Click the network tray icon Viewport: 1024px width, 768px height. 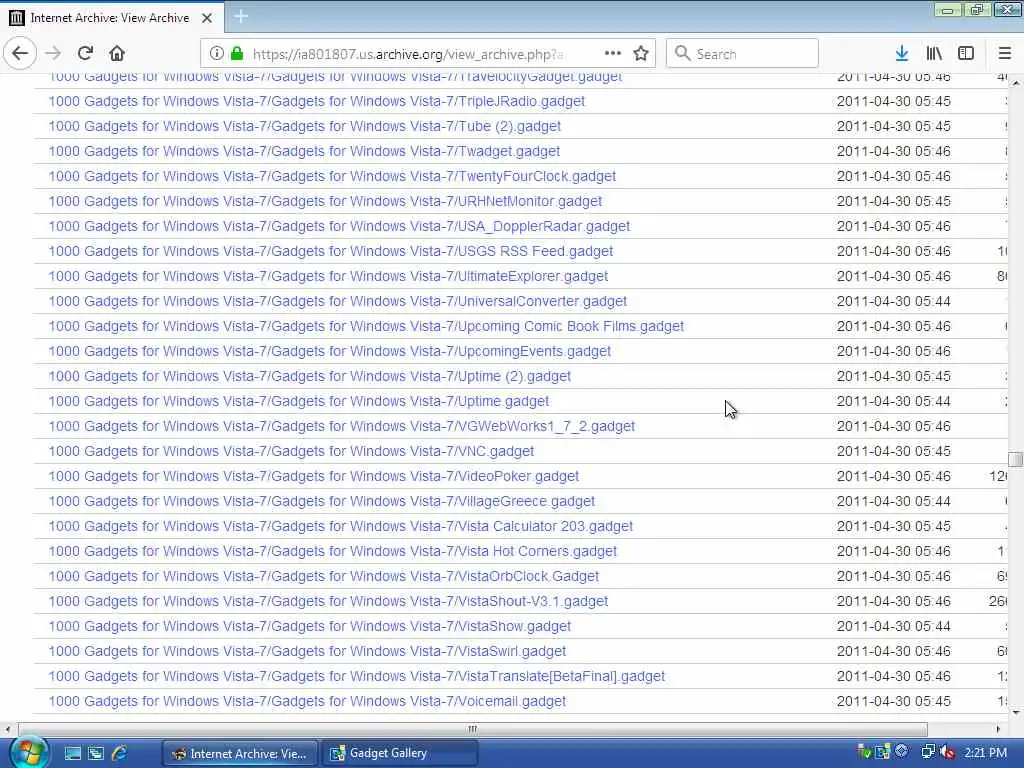click(x=927, y=752)
